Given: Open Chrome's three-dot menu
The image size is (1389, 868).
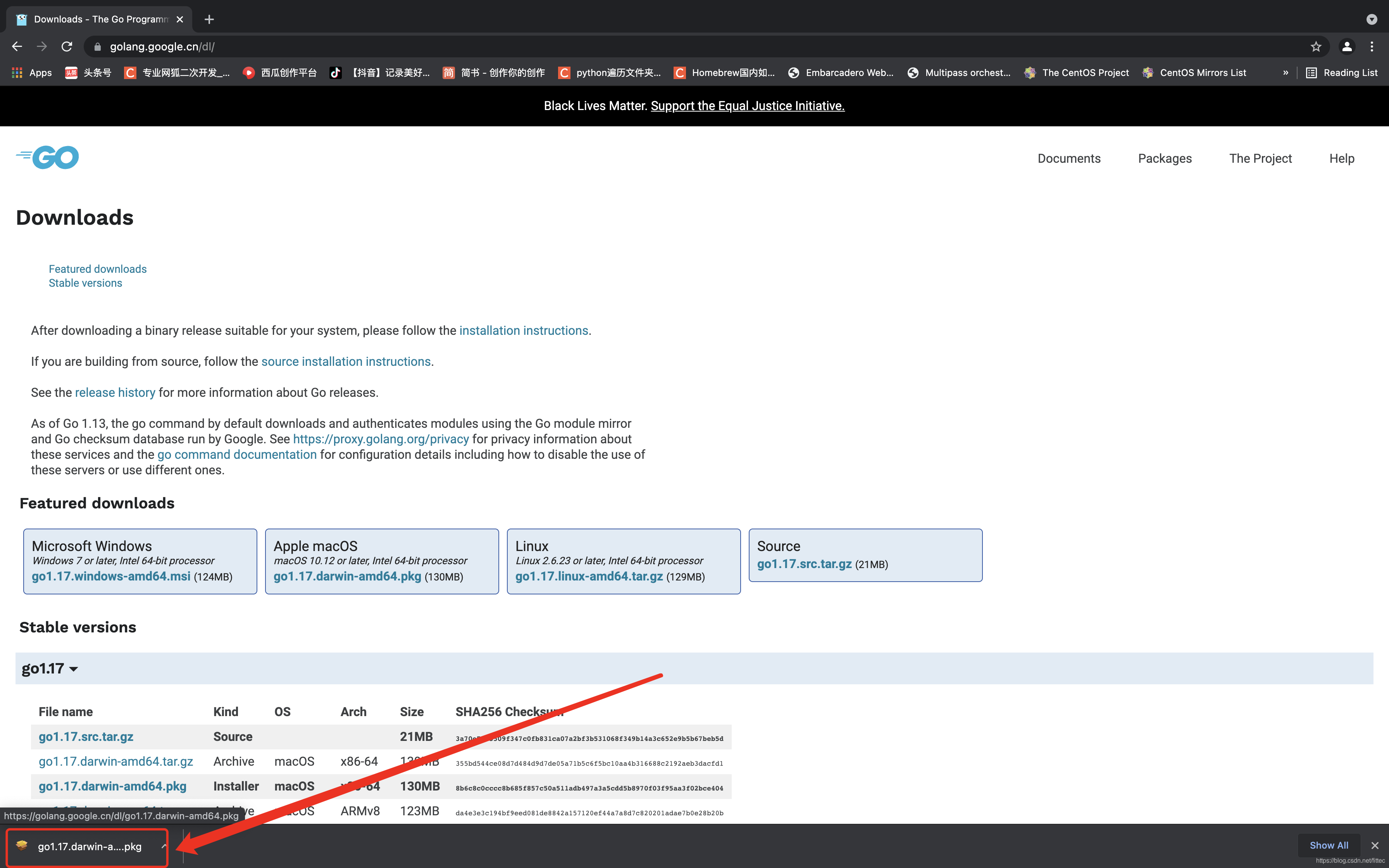Looking at the screenshot, I should point(1372,46).
